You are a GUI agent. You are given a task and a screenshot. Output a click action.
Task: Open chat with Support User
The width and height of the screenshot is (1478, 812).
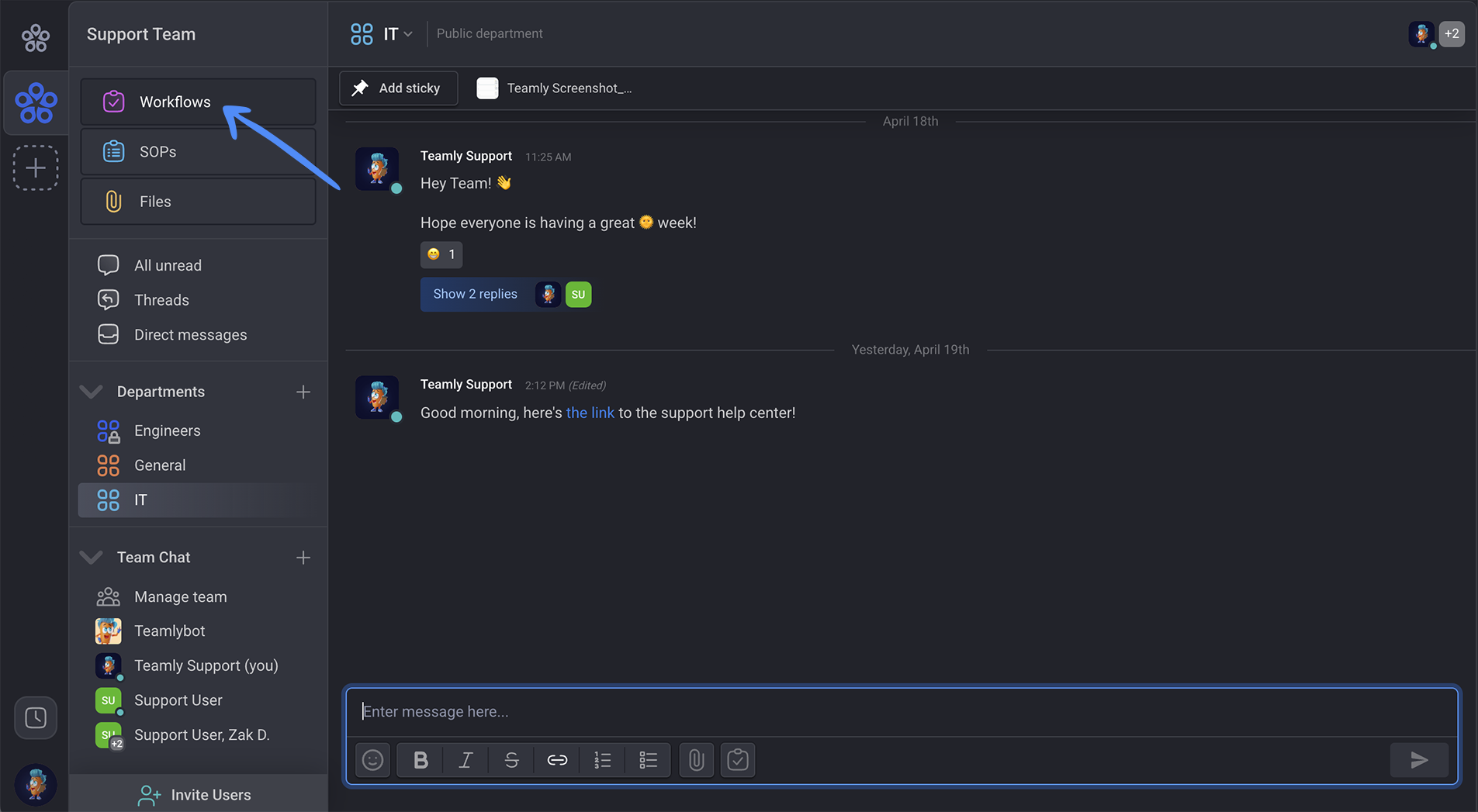[x=178, y=700]
